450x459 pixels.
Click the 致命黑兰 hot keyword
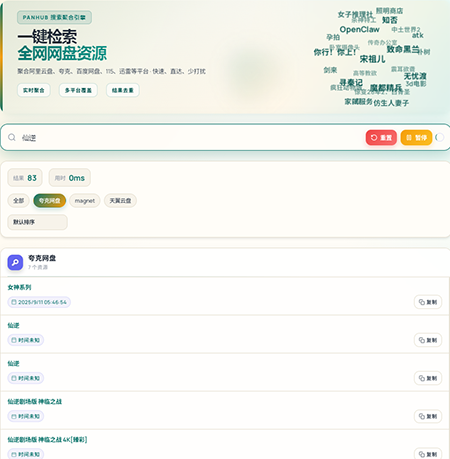(x=403, y=49)
